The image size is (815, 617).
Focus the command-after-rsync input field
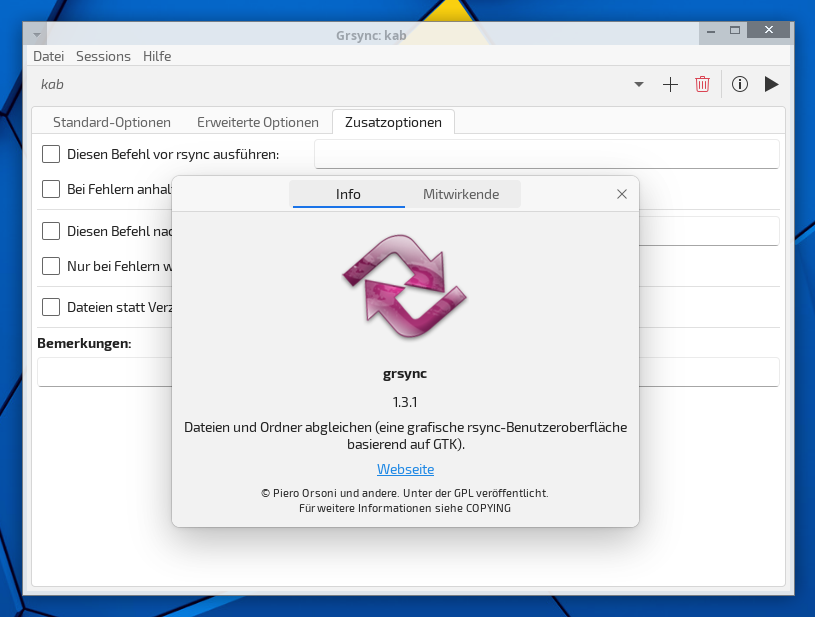709,231
